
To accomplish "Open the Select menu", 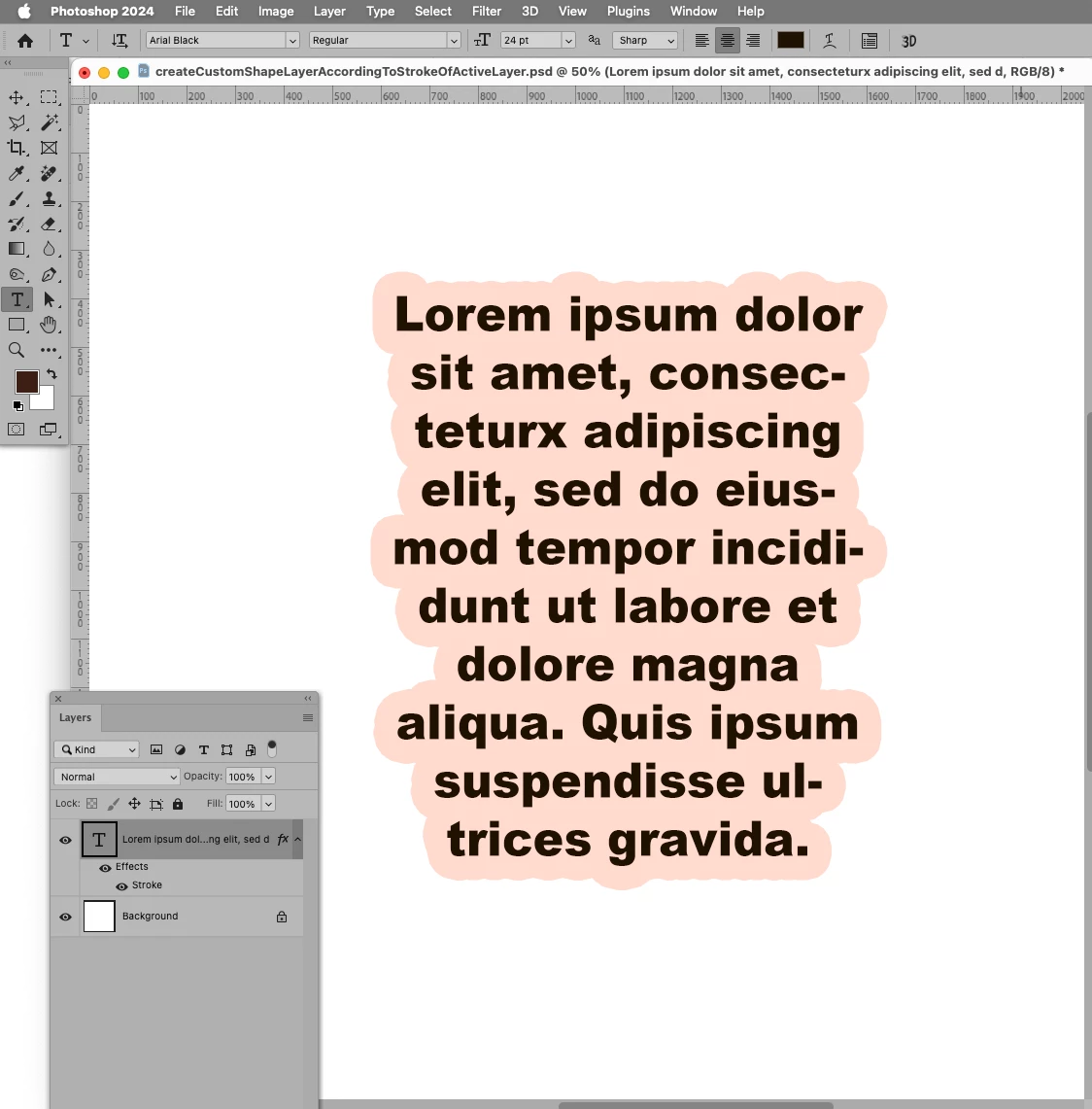I will (x=432, y=12).
